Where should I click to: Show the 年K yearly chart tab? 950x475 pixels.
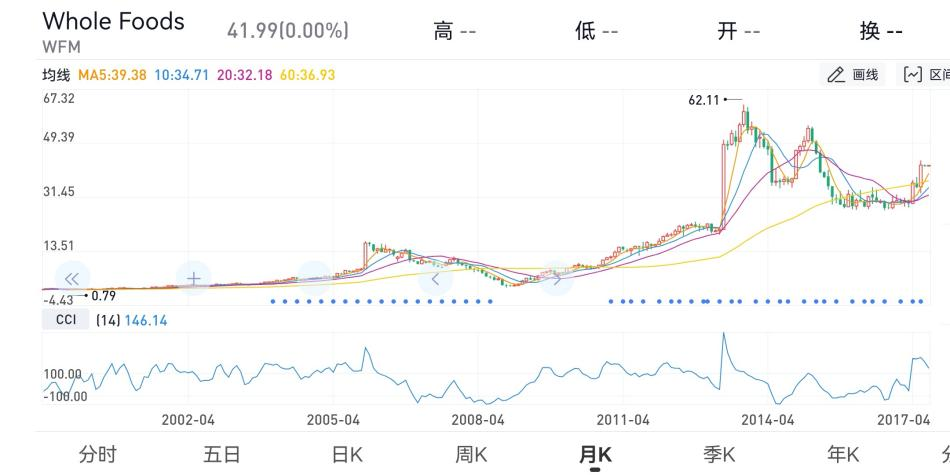(x=843, y=455)
